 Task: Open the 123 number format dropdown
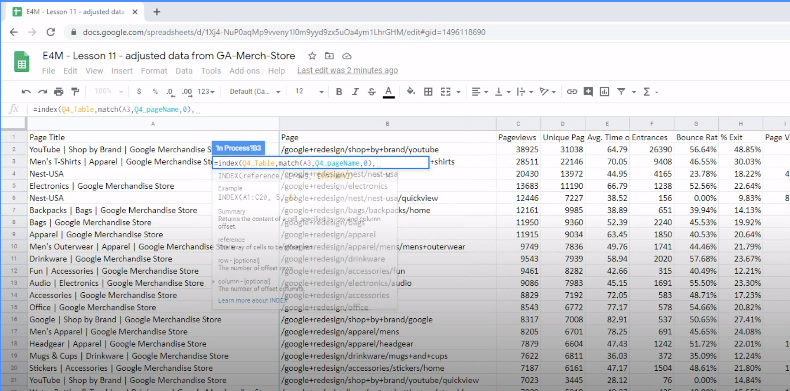(x=206, y=92)
